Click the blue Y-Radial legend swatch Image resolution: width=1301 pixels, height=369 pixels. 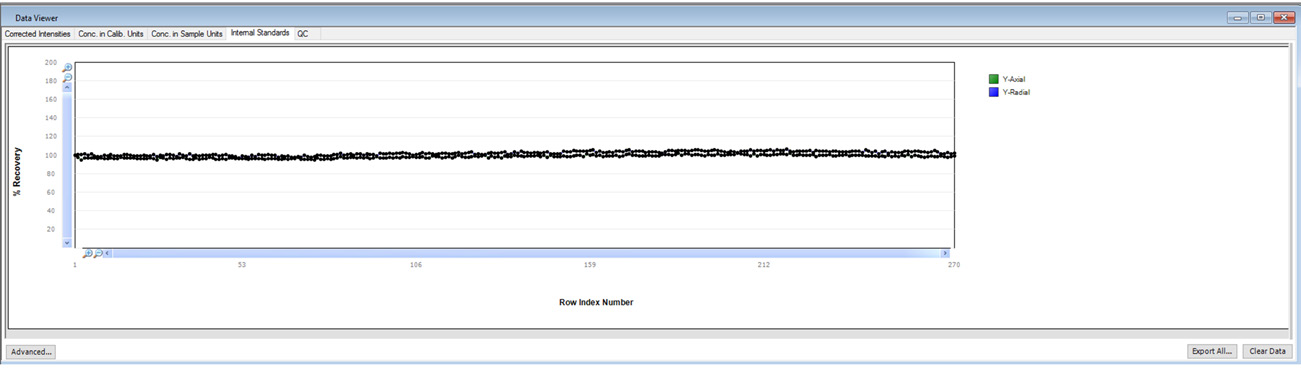993,92
